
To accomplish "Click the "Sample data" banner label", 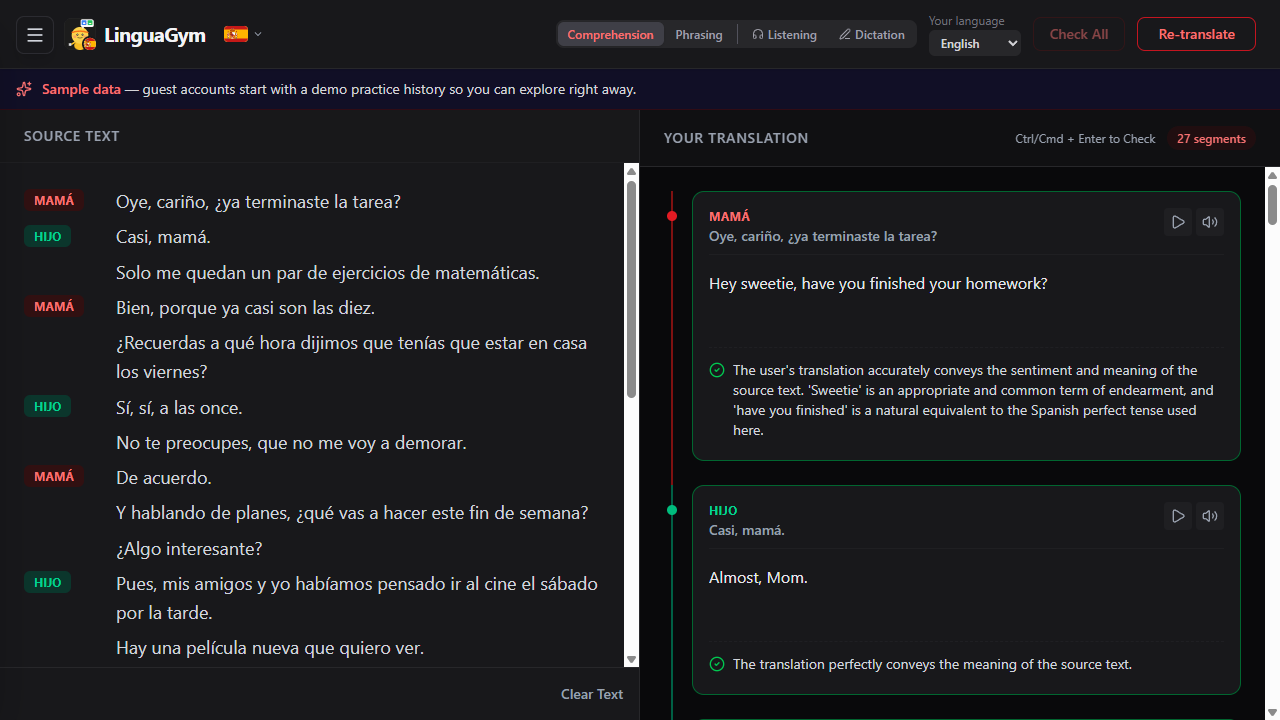I will click(x=81, y=89).
